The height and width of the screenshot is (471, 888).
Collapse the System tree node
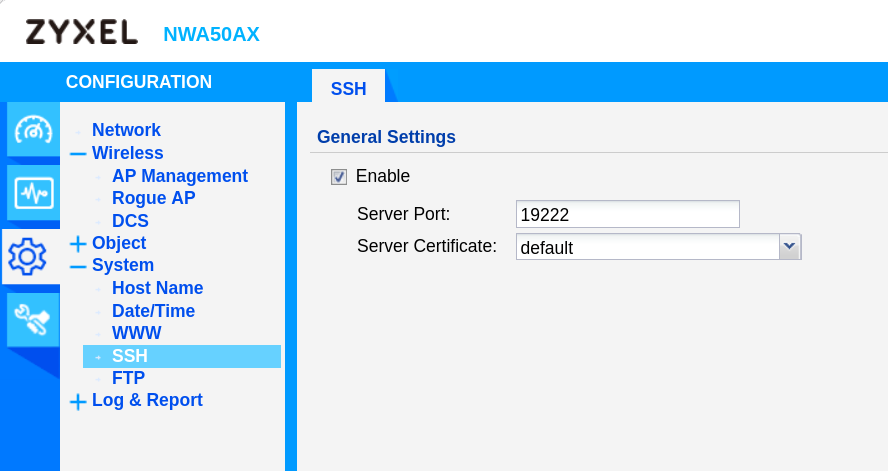point(78,266)
